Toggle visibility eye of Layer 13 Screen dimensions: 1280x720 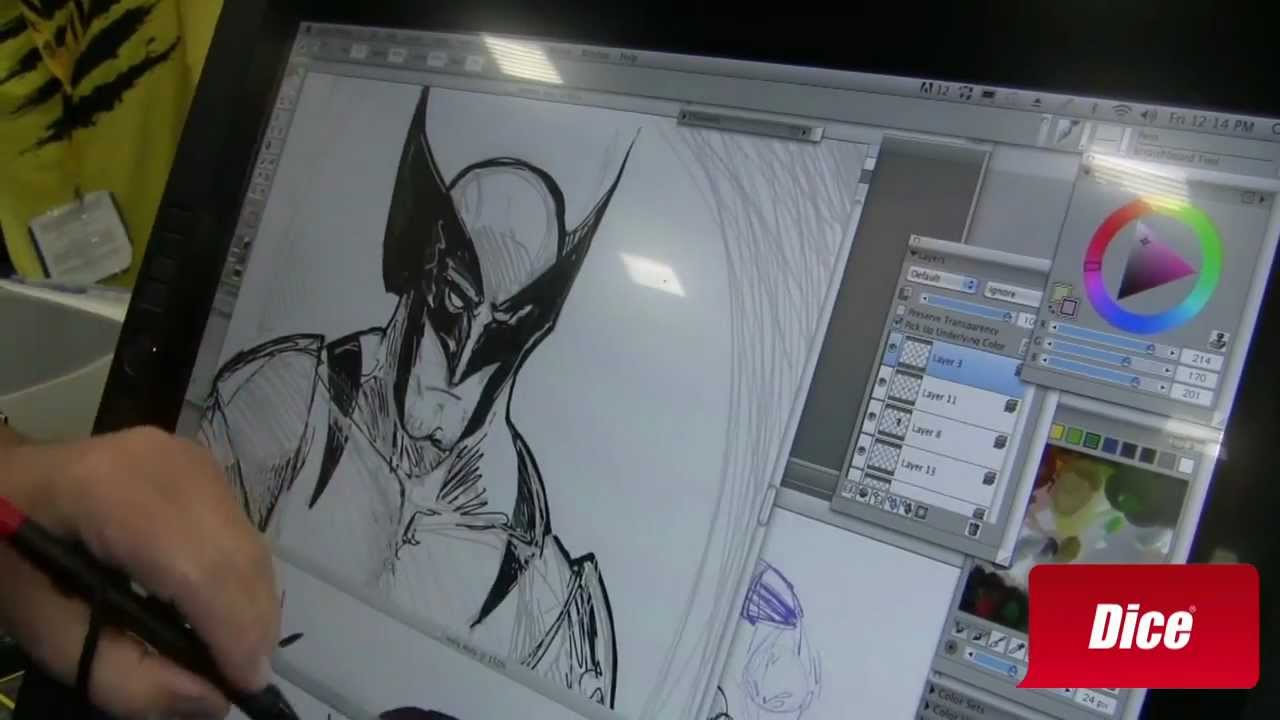[861, 451]
